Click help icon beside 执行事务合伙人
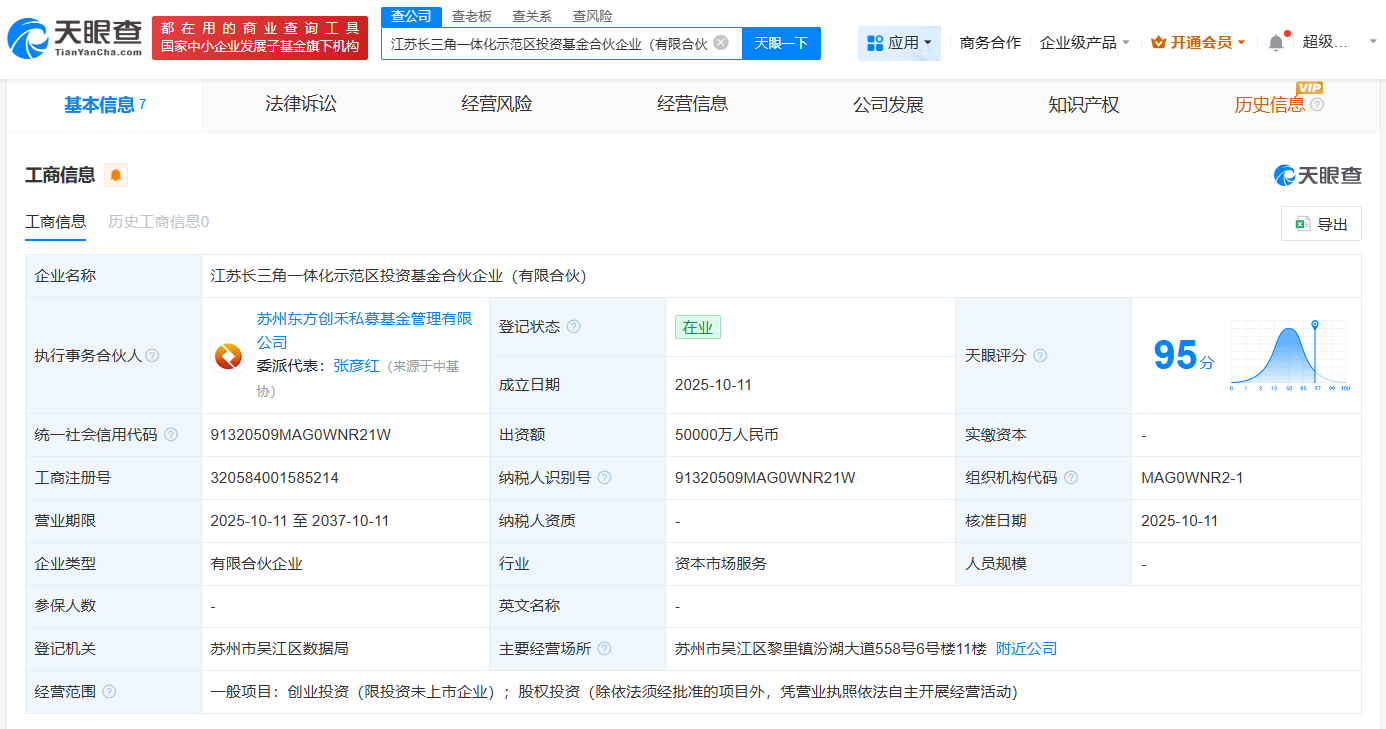Image resolution: width=1386 pixels, height=729 pixels. (150, 355)
